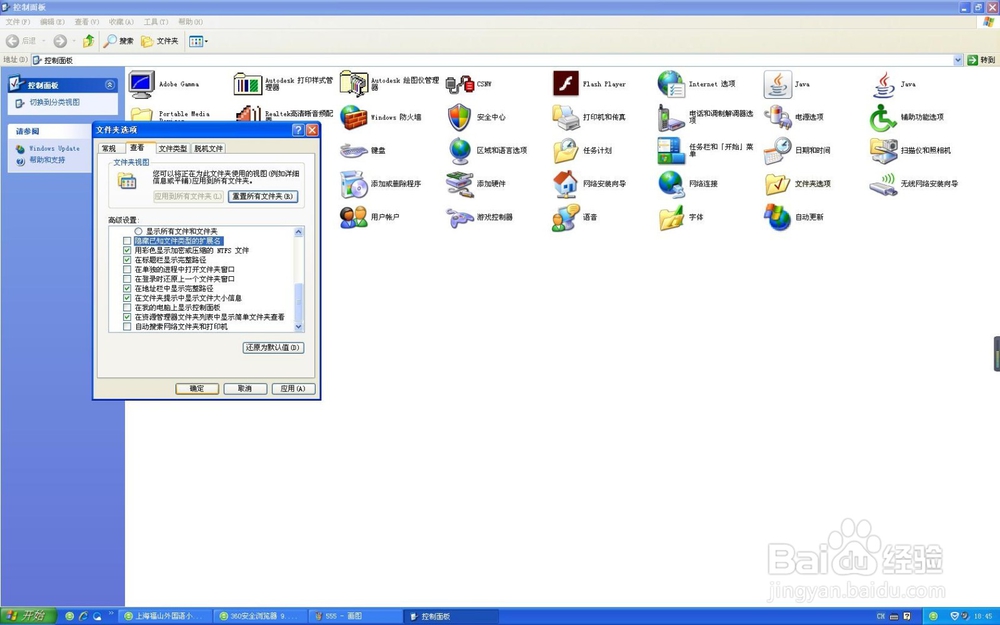Open the 收藏 menu
This screenshot has height=625, width=1000.
point(121,22)
